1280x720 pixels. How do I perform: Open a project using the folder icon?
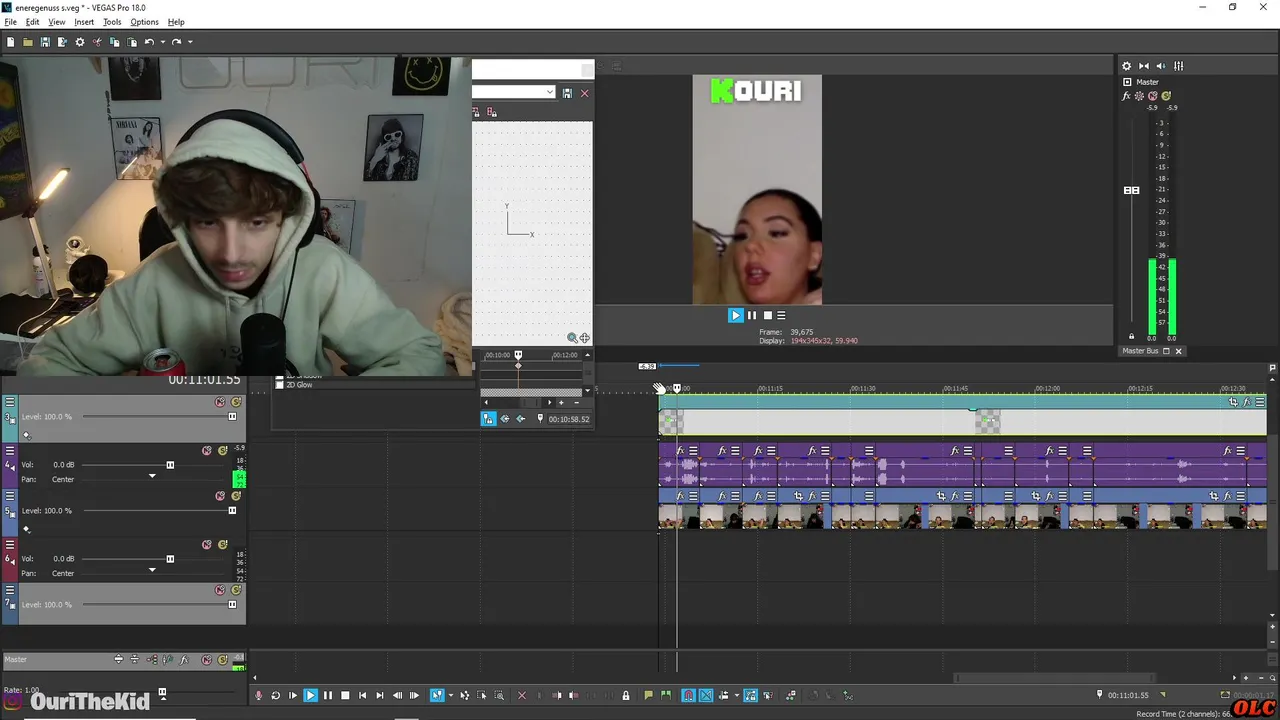coord(27,42)
